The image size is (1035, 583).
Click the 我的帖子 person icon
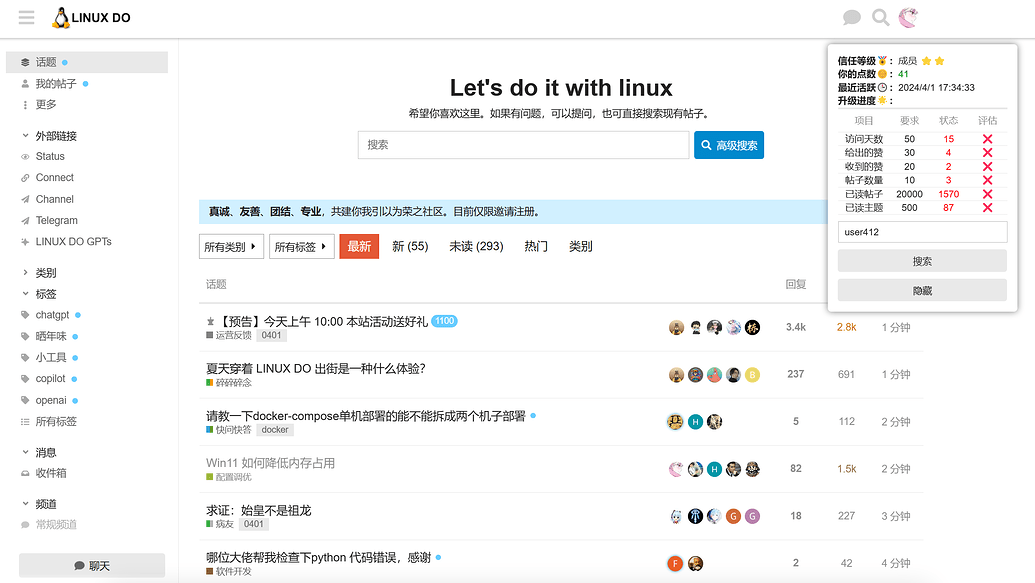(x=25, y=84)
